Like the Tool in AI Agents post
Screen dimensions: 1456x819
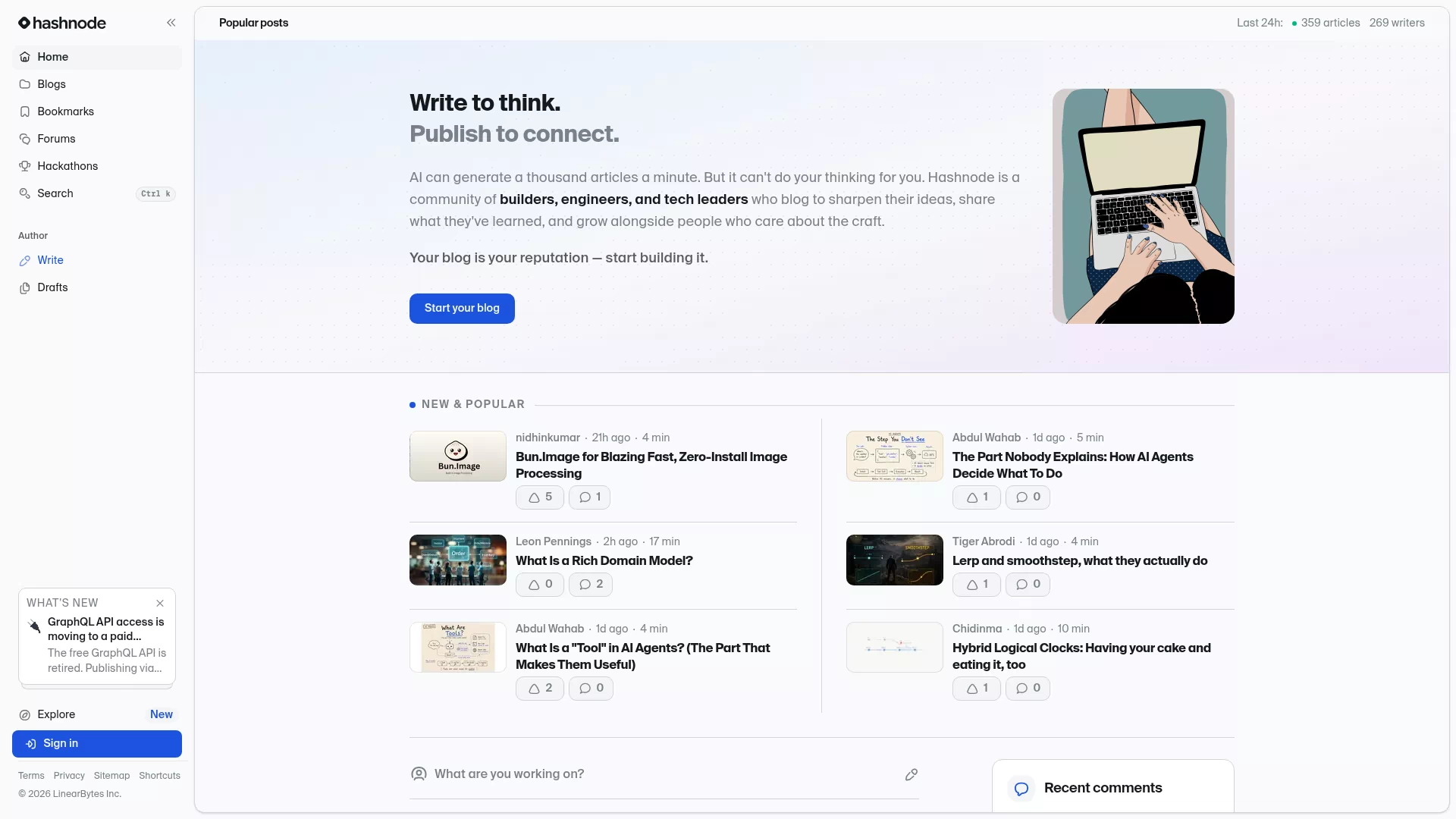tap(540, 689)
